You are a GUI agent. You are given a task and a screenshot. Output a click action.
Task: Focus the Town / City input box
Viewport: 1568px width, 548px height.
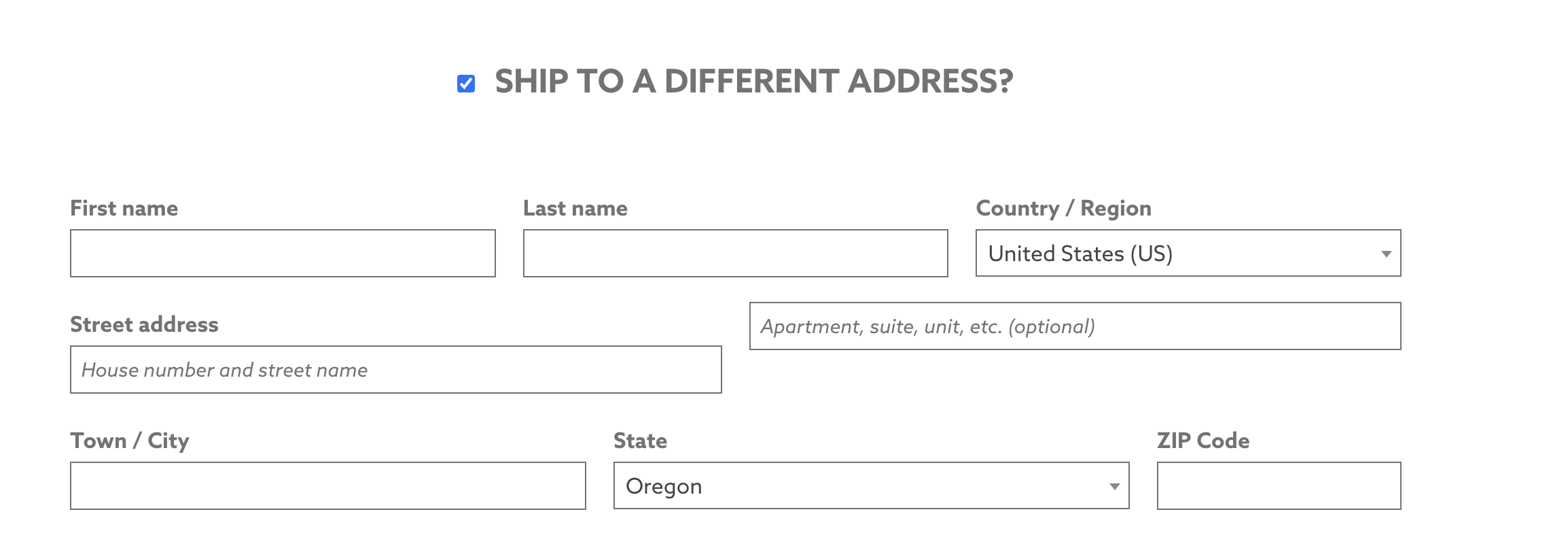(x=327, y=486)
